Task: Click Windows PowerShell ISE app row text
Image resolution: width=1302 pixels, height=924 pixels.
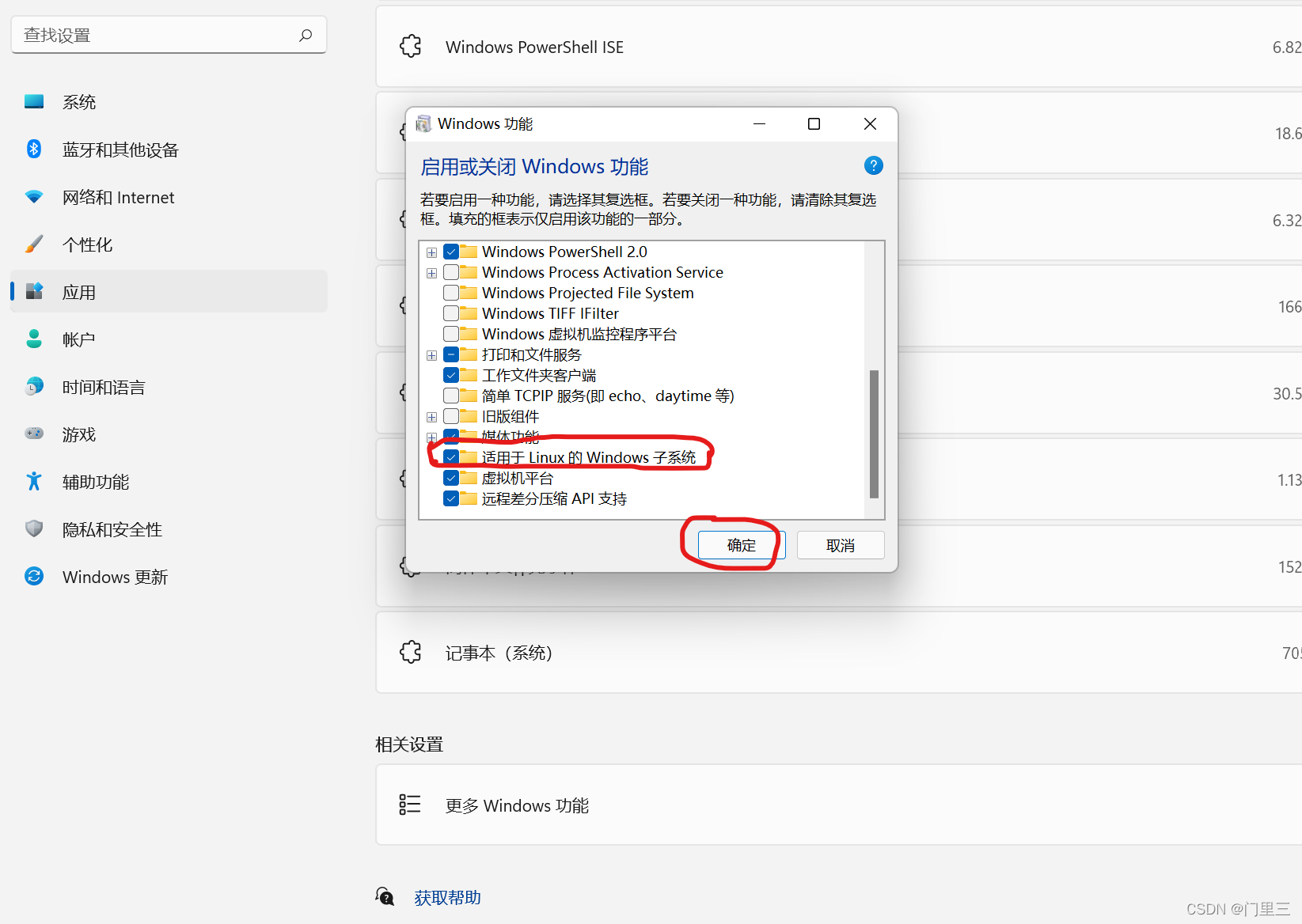Action: [x=534, y=47]
